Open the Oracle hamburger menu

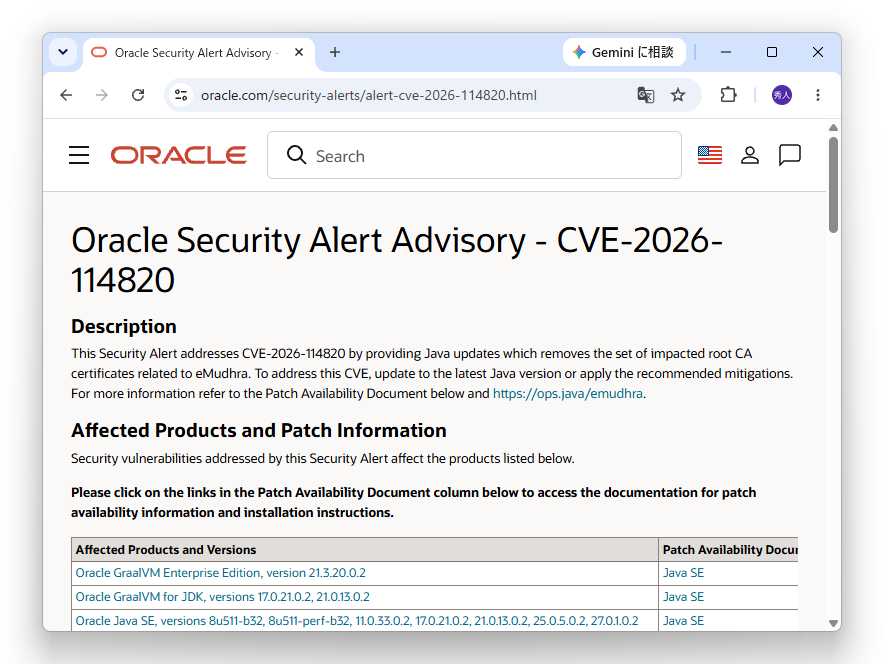click(x=79, y=155)
